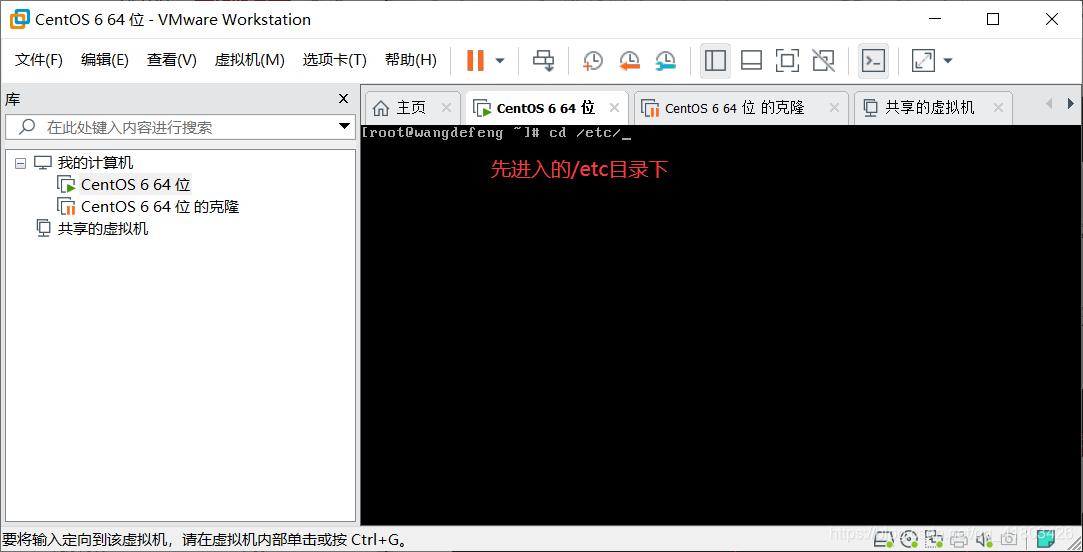Take a snapshot of this virtual machine
Viewport: 1083px width, 552px height.
[593, 61]
